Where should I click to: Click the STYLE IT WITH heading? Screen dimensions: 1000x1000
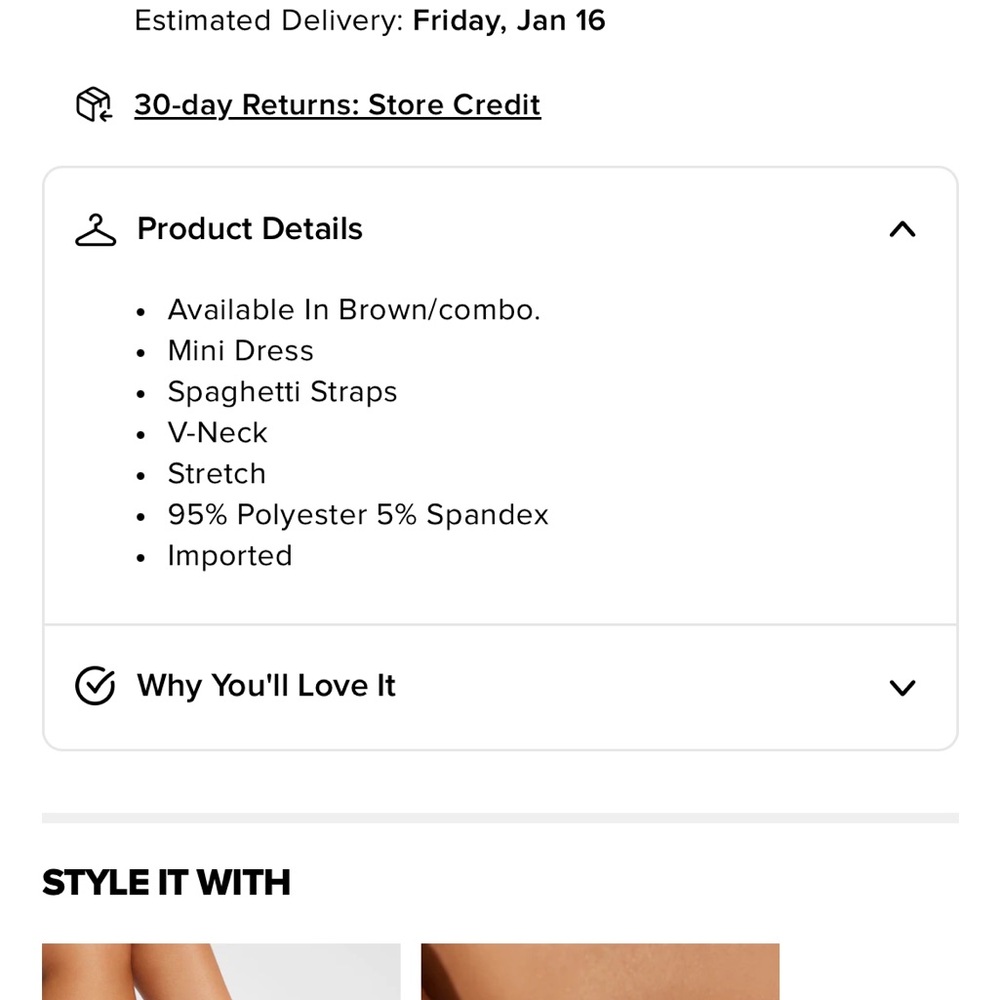pyautogui.click(x=166, y=882)
